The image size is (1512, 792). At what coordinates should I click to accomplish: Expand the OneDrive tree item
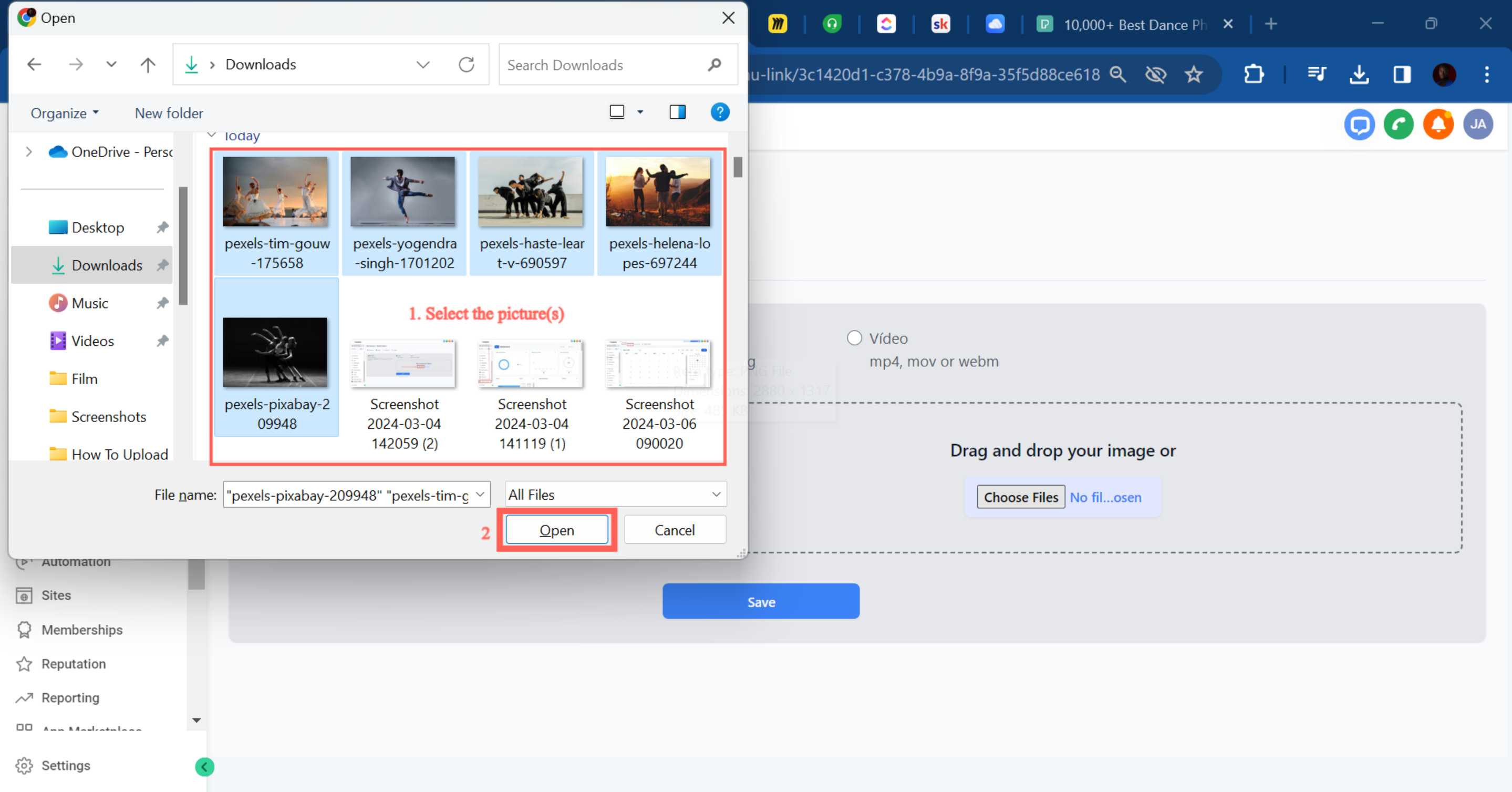(x=28, y=152)
